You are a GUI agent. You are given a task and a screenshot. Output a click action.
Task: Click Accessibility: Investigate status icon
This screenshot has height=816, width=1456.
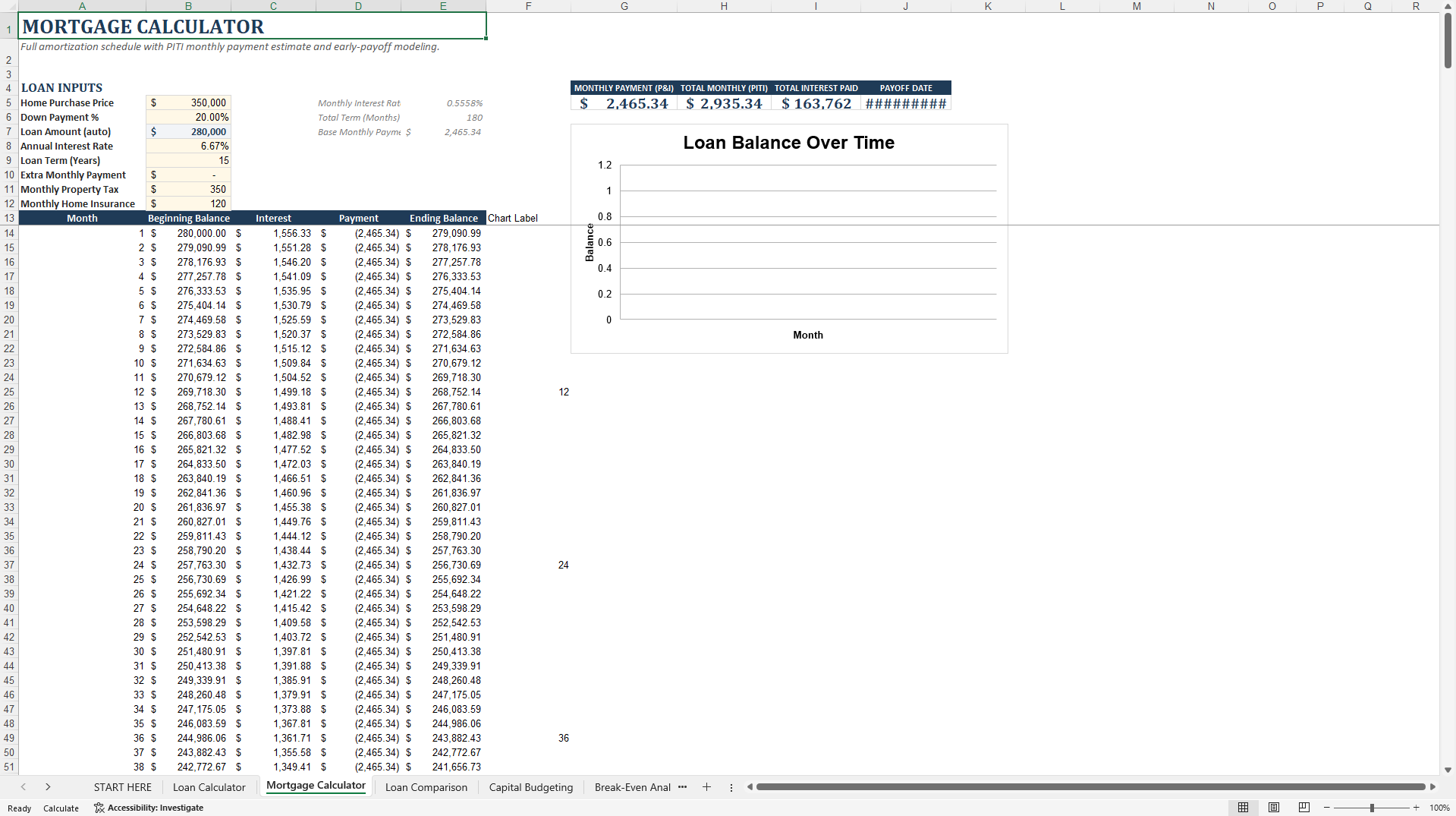pyautogui.click(x=149, y=808)
